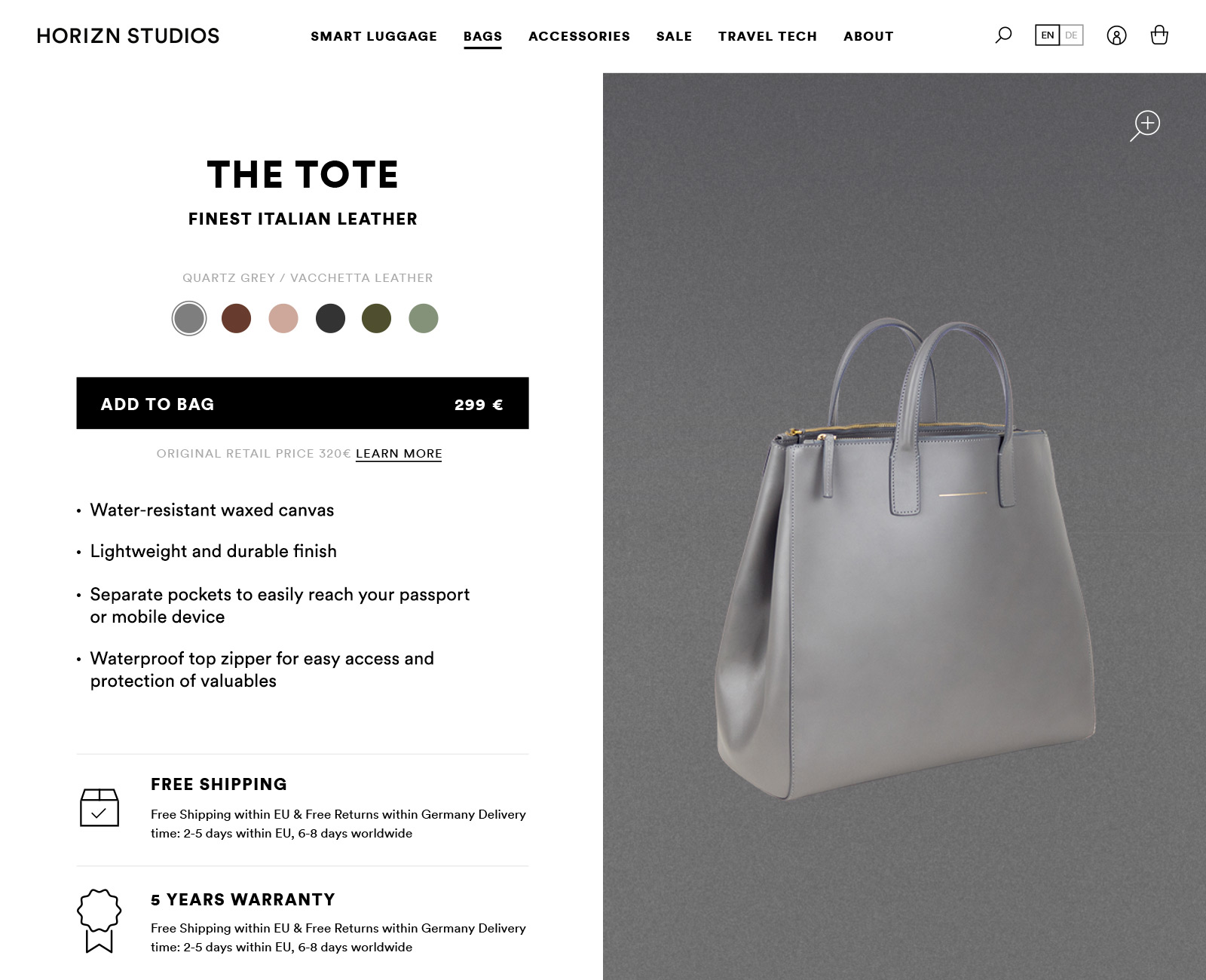Viewport: 1206px width, 980px height.
Task: Open the Accessories menu
Action: (579, 36)
